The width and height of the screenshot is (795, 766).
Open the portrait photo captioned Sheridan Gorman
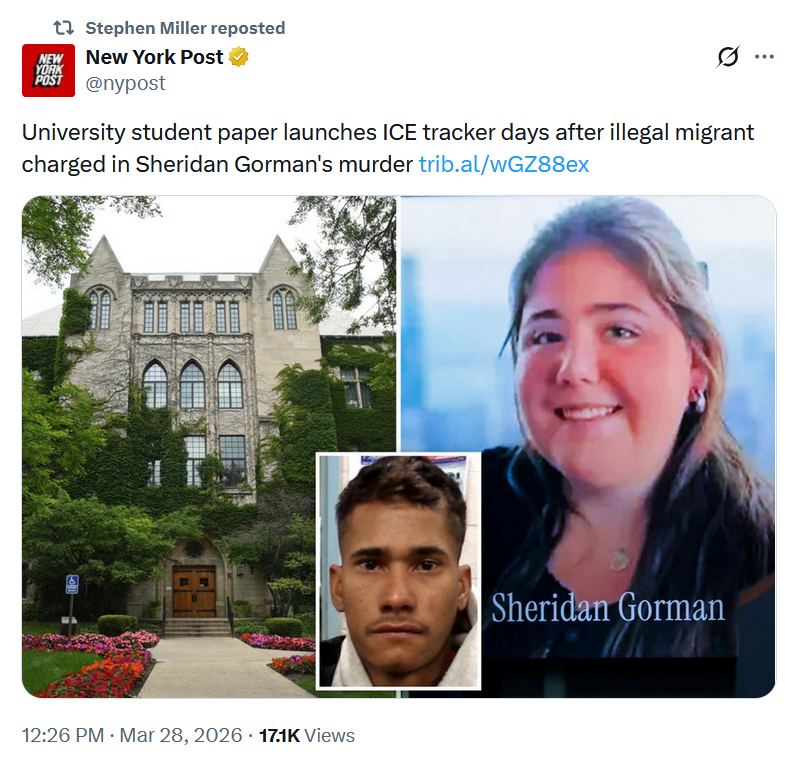588,446
